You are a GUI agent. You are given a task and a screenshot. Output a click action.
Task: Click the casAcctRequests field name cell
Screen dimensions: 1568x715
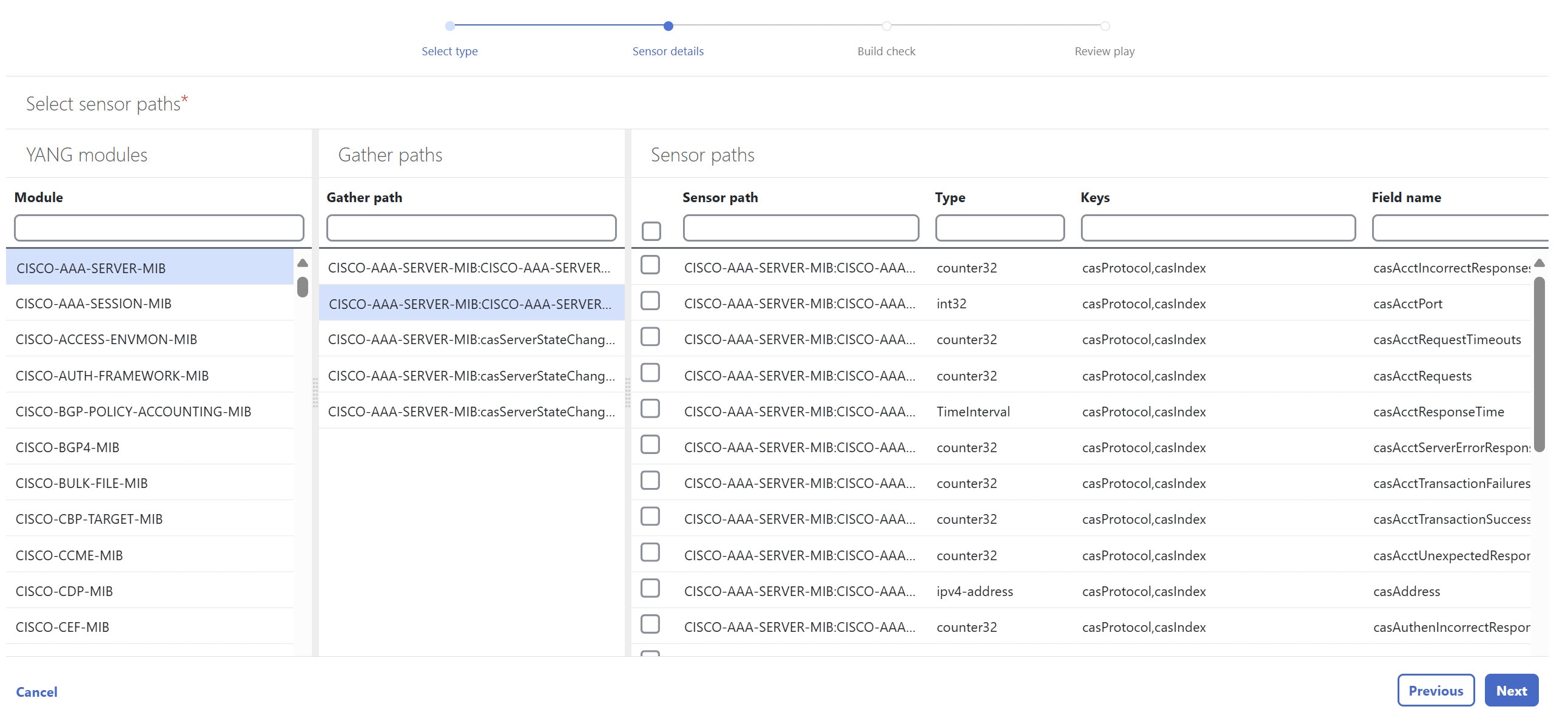(x=1422, y=376)
